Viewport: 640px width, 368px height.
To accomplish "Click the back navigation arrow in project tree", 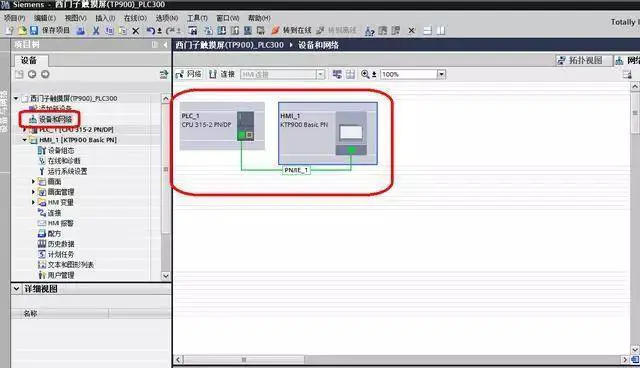I will (x=32, y=74).
